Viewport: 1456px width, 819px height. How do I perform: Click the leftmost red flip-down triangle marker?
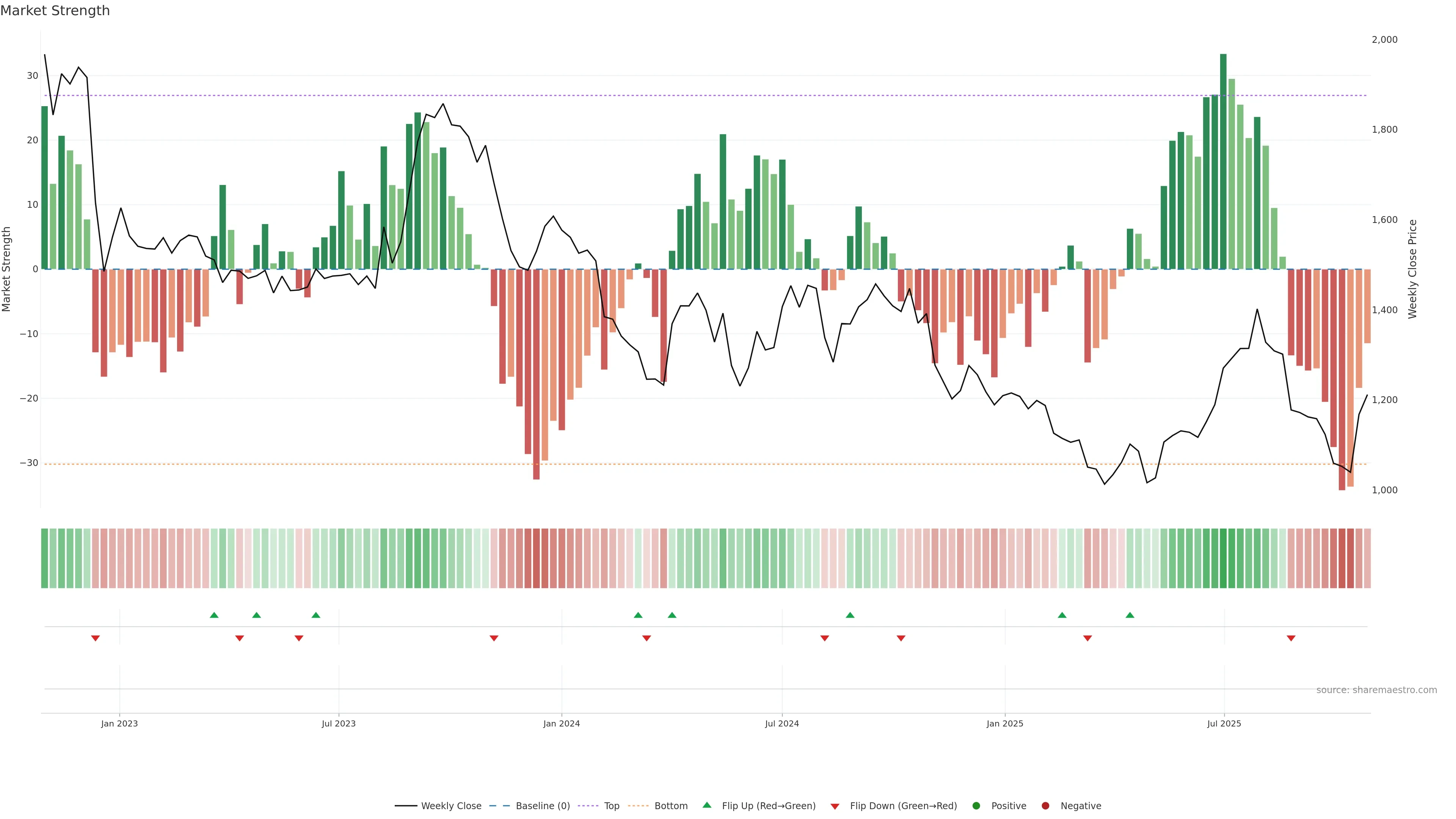tap(96, 638)
